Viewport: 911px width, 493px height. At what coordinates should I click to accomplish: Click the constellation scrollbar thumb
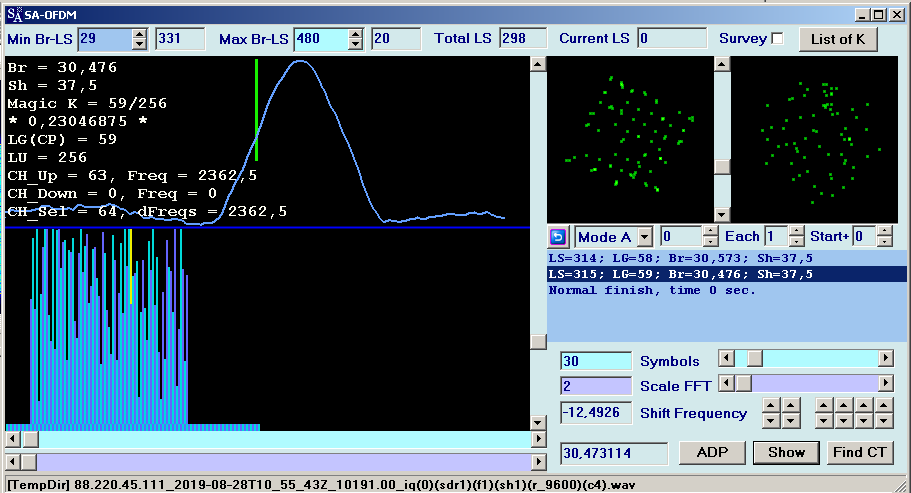(722, 167)
